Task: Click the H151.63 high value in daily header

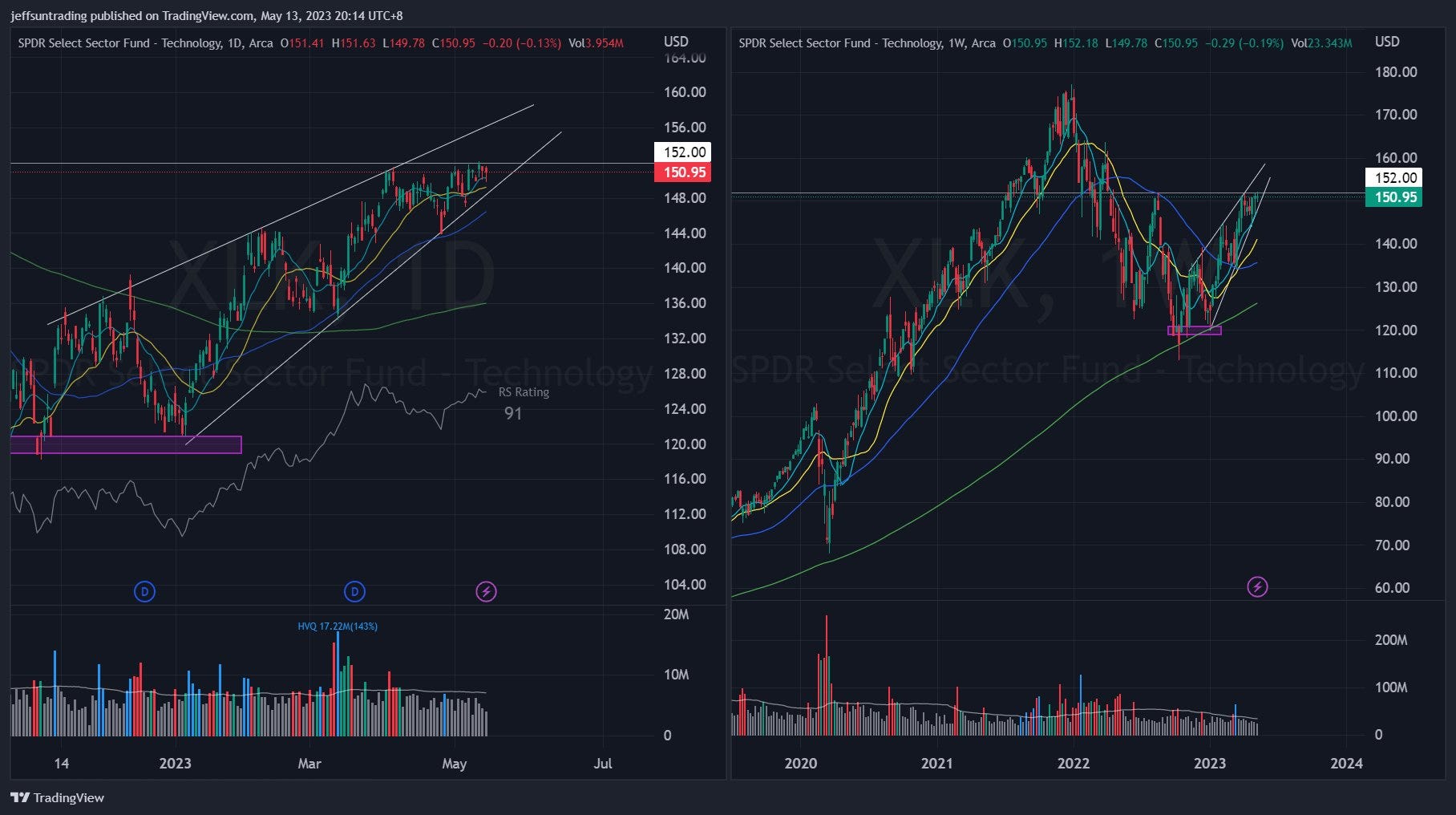Action: pyautogui.click(x=354, y=43)
